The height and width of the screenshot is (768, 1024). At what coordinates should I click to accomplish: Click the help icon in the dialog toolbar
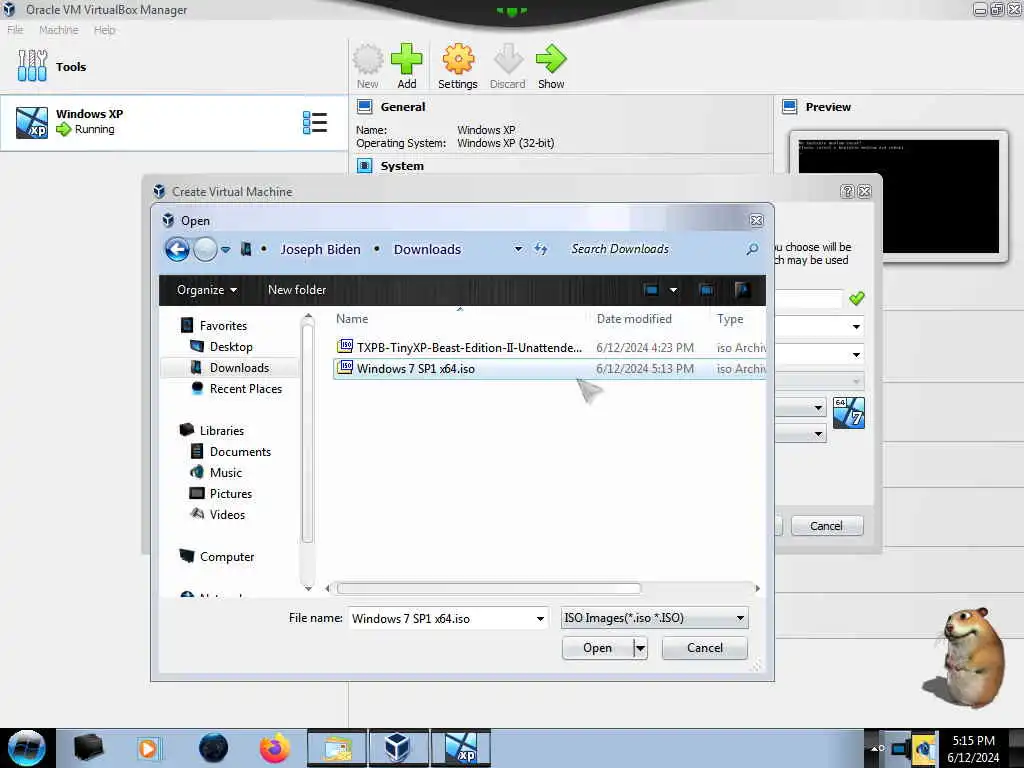(x=742, y=290)
